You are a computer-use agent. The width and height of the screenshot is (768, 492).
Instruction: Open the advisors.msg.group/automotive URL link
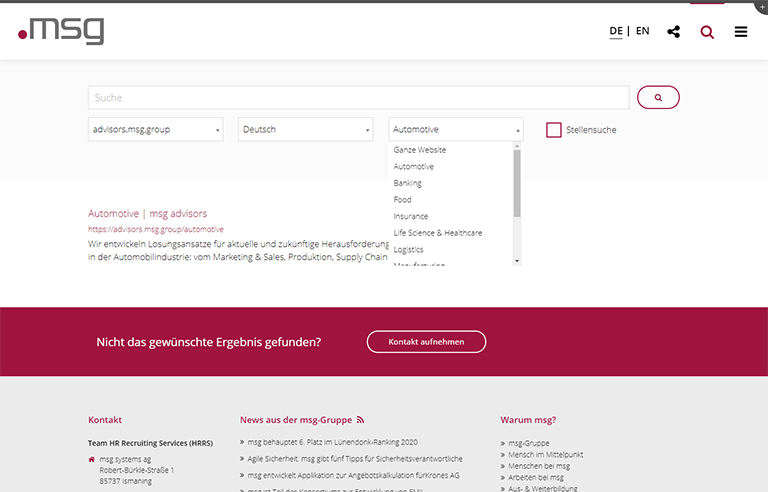156,229
